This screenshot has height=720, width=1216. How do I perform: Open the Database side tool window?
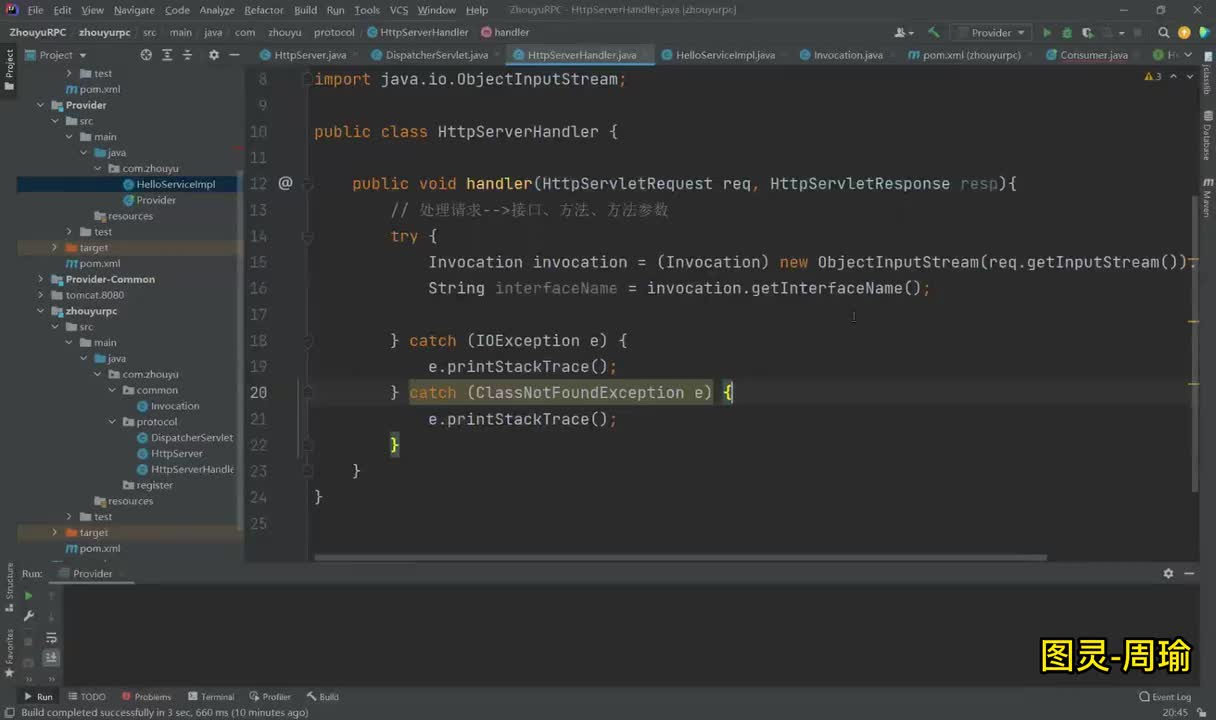pos(1207,137)
